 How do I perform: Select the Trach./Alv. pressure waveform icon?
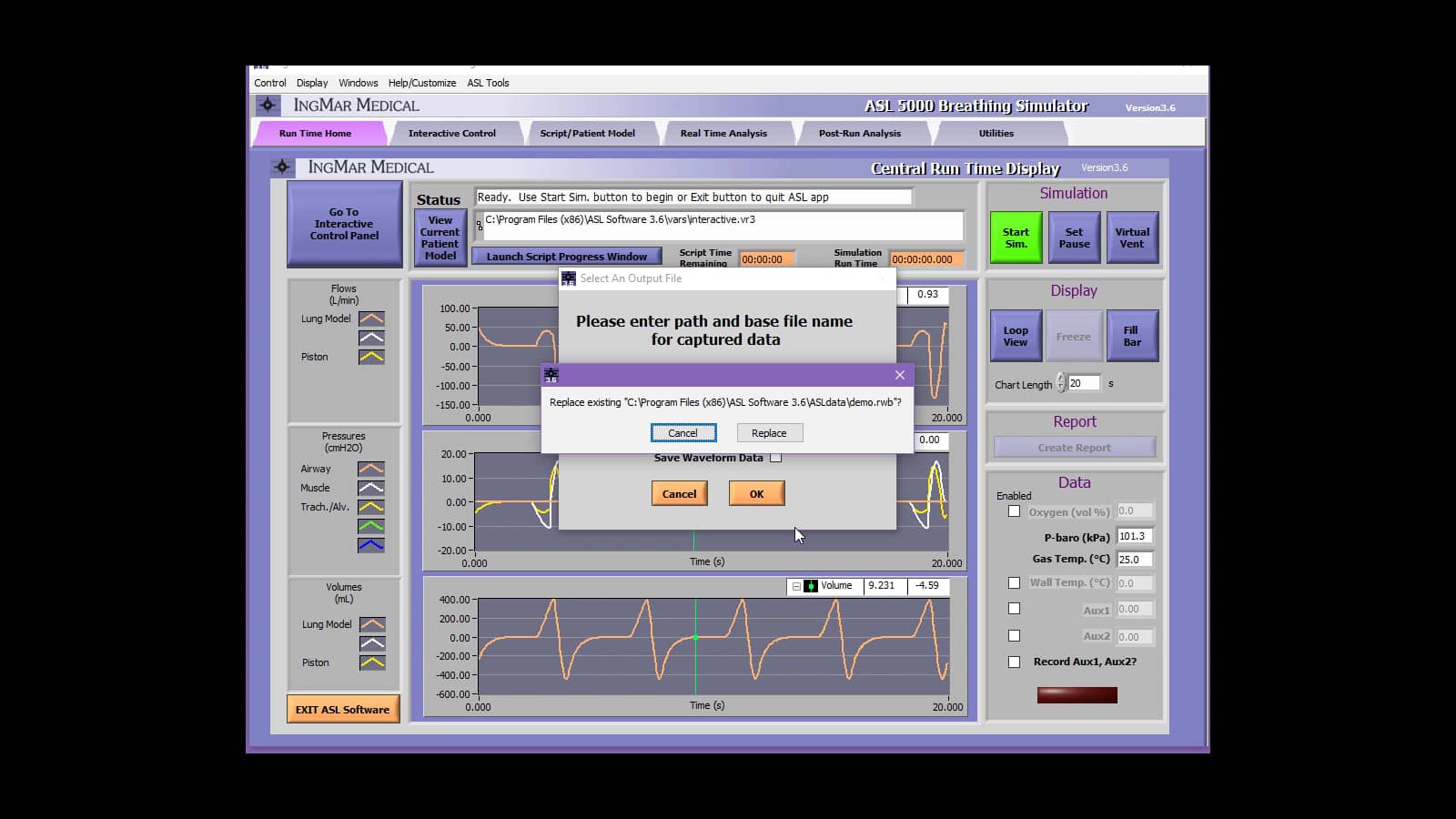371,507
